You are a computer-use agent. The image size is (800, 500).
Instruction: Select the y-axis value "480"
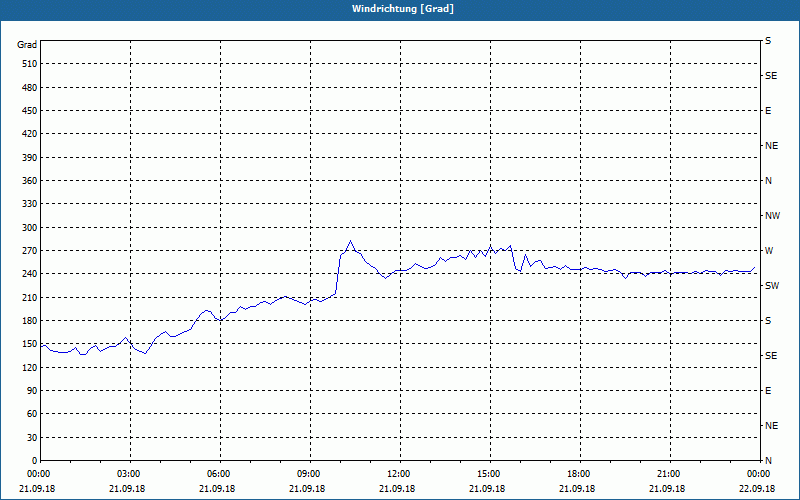point(30,88)
